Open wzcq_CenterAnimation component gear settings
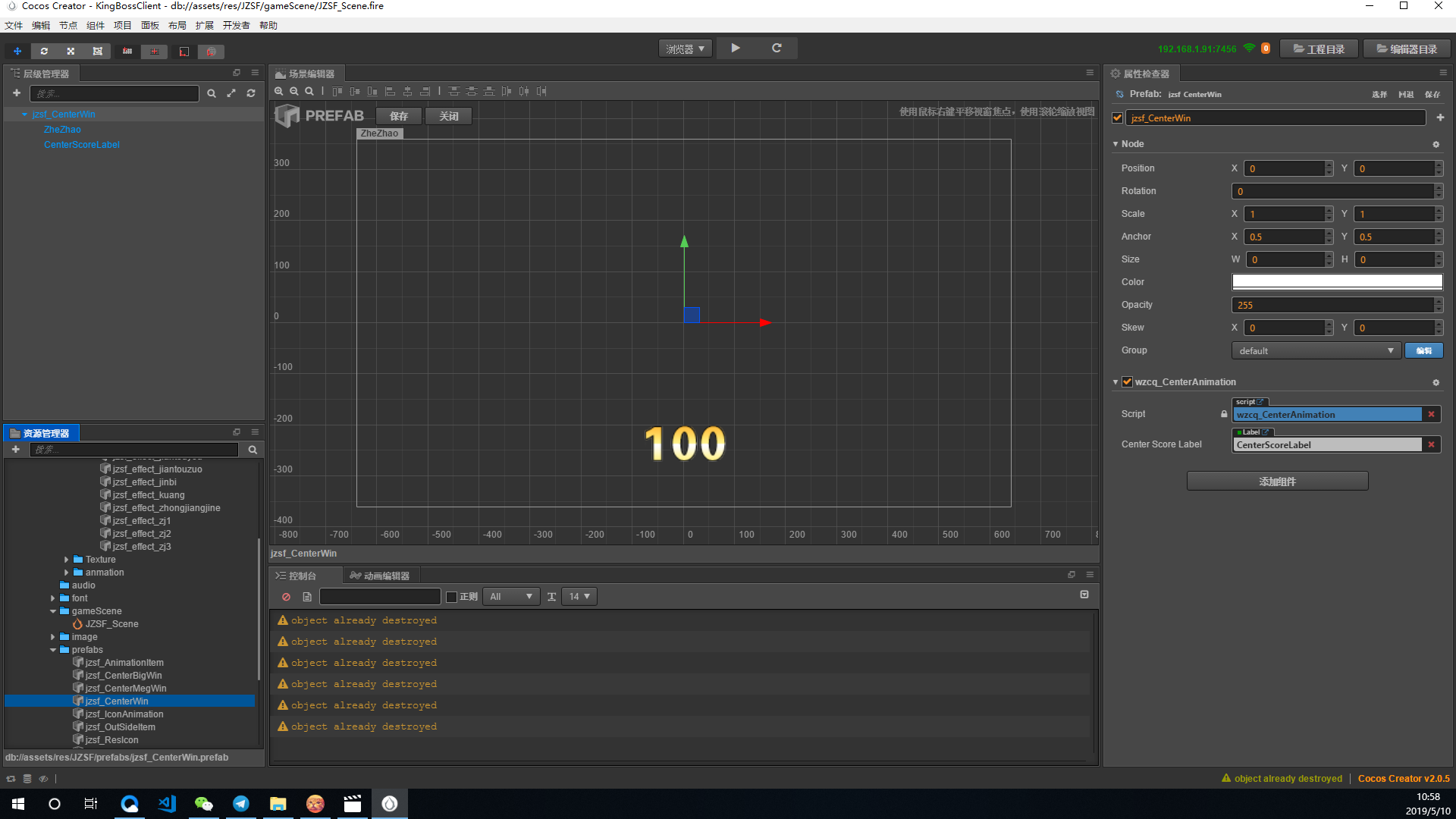1456x819 pixels. [x=1436, y=383]
